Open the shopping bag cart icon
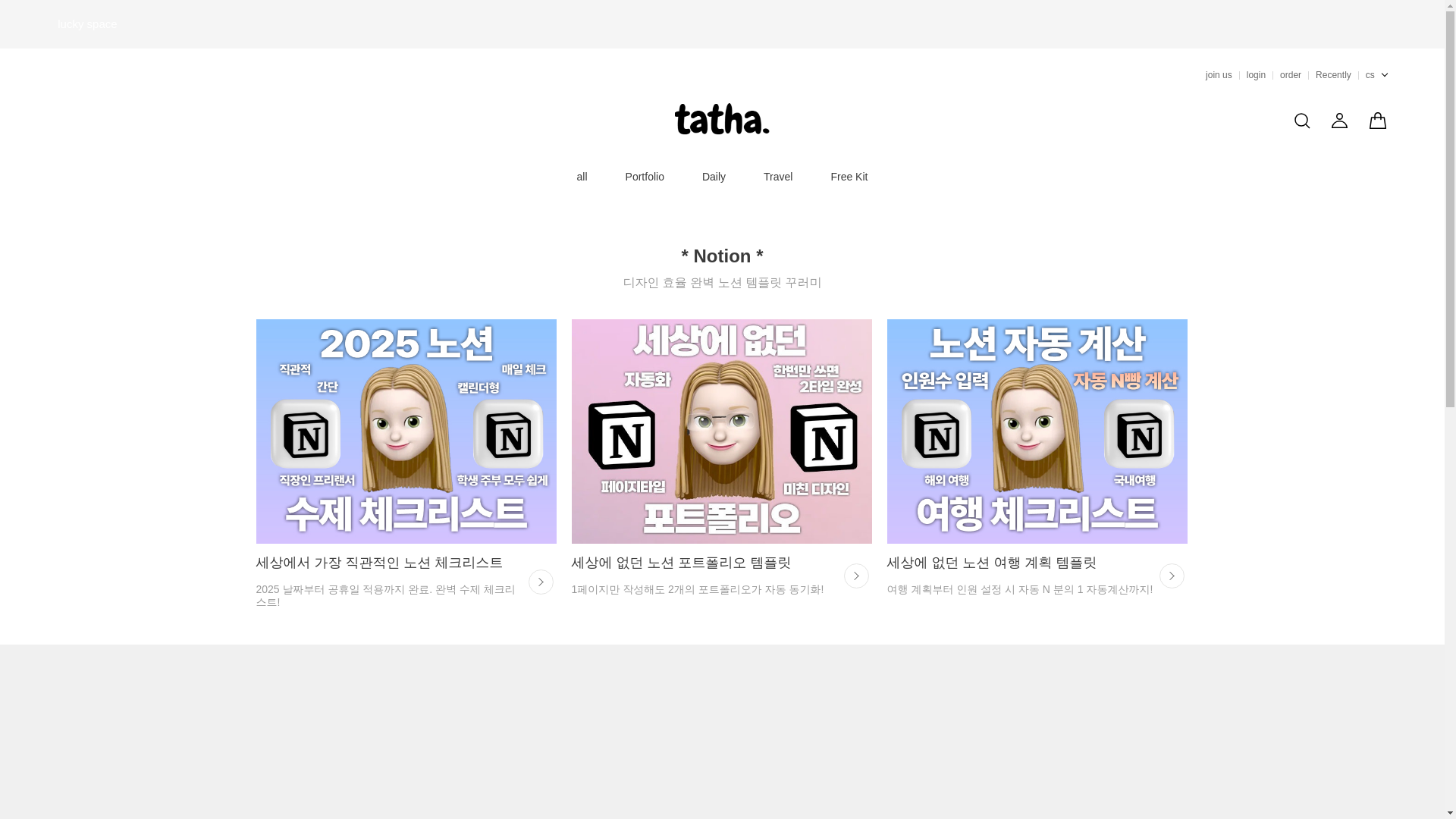Screen dimensions: 1456x819 [x=1377, y=120]
